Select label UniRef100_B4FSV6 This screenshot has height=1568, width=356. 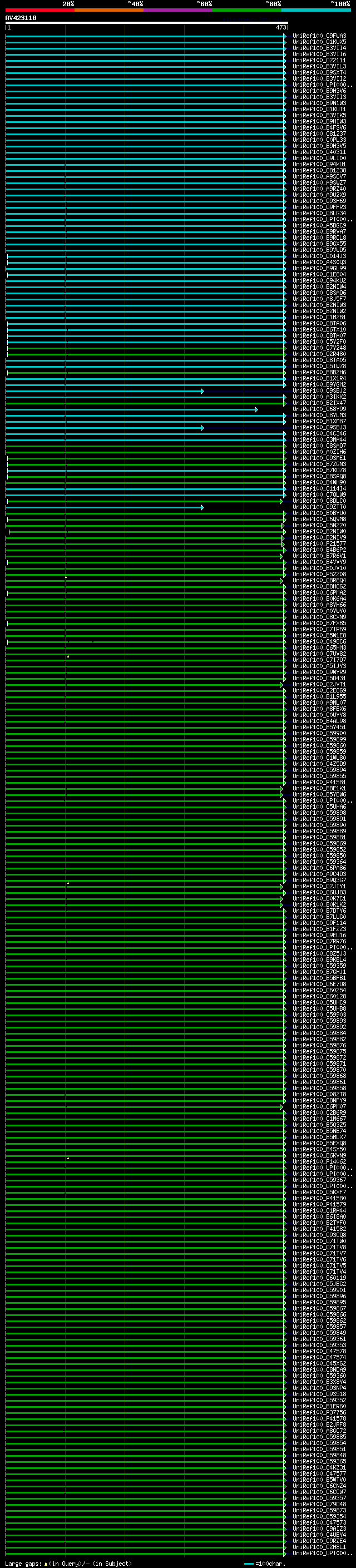pyautogui.click(x=319, y=128)
